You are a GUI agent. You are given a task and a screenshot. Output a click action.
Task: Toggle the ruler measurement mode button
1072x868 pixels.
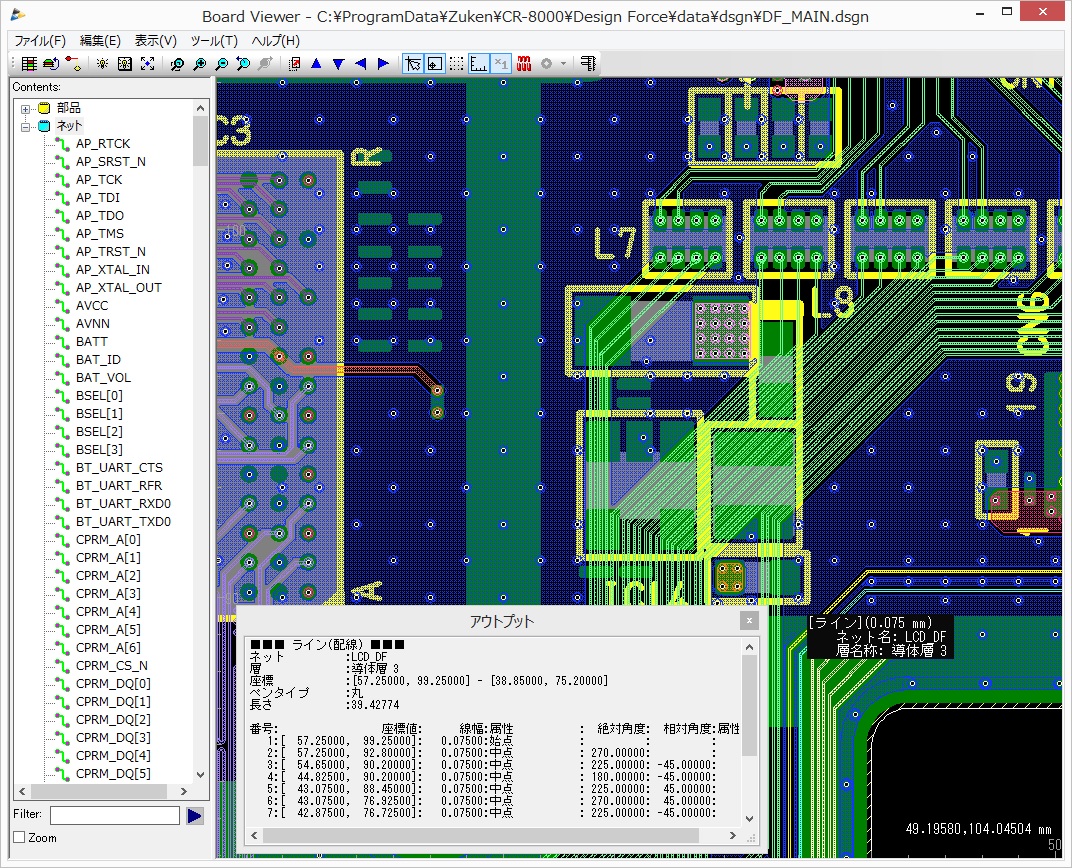click(x=478, y=63)
